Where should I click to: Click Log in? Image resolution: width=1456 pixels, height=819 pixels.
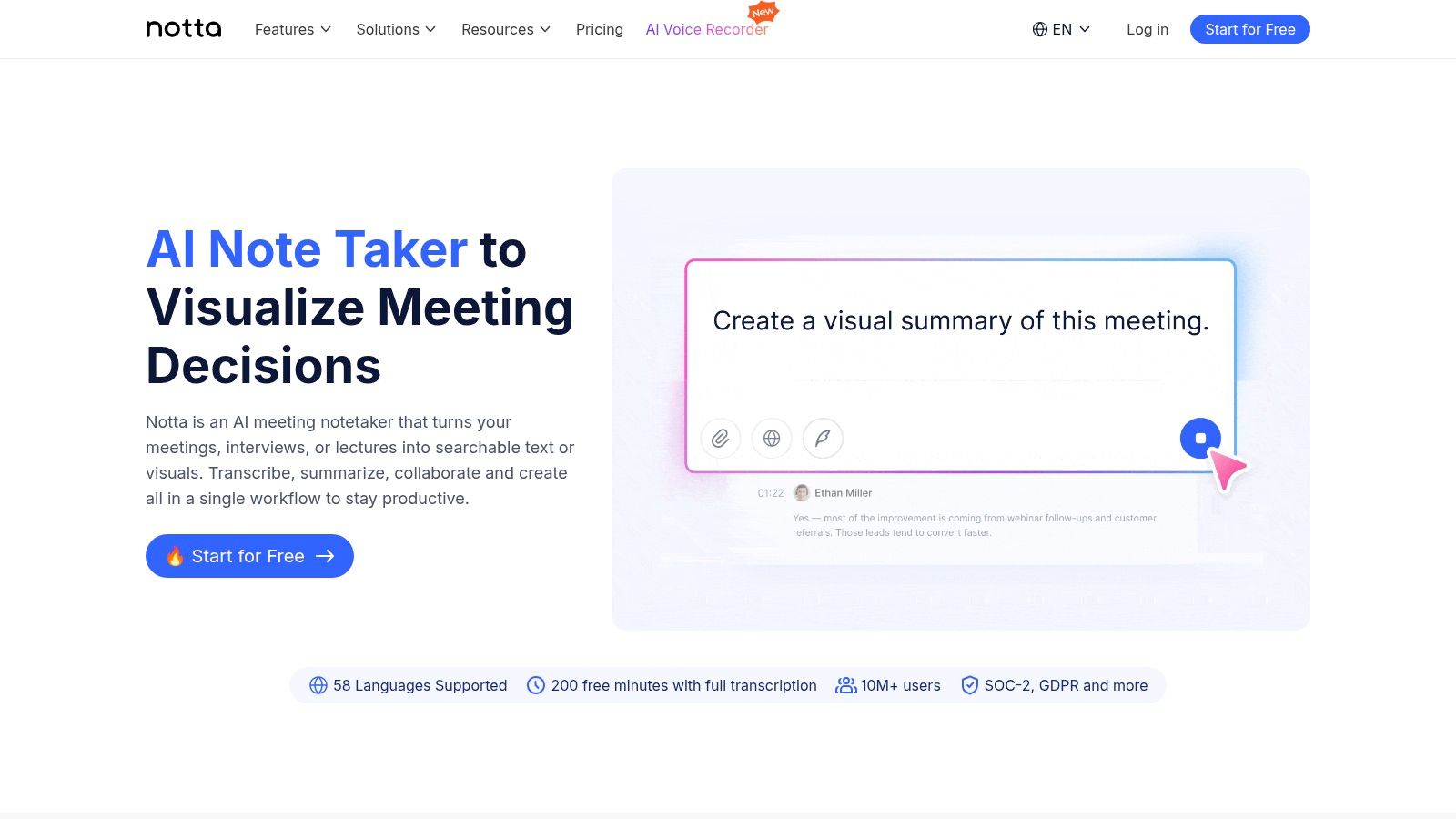pyautogui.click(x=1147, y=29)
